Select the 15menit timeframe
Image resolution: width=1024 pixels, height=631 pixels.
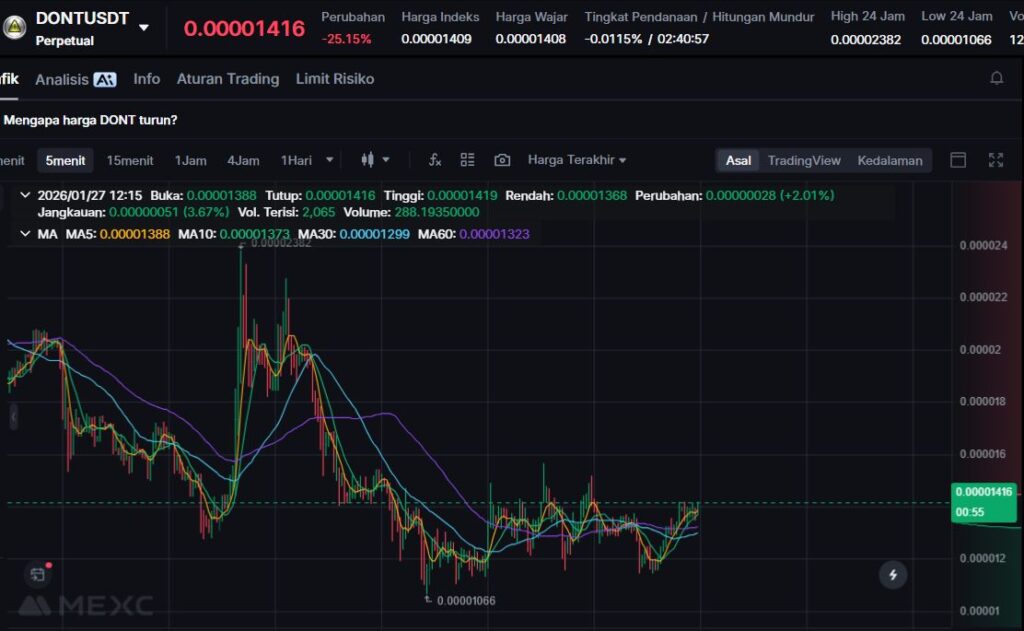(130, 160)
